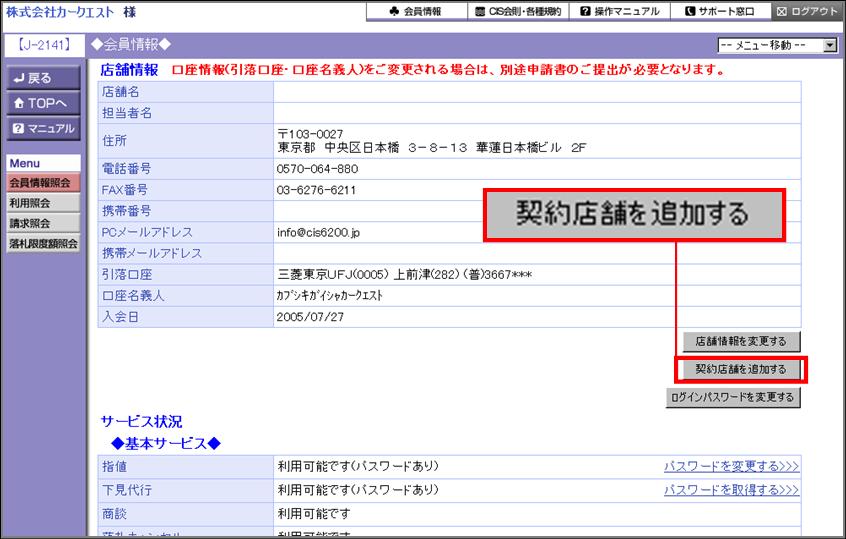Viewport: 846px width, 539px height.
Task: Click パスワードを取得する link for 下見代行
Action: click(731, 490)
